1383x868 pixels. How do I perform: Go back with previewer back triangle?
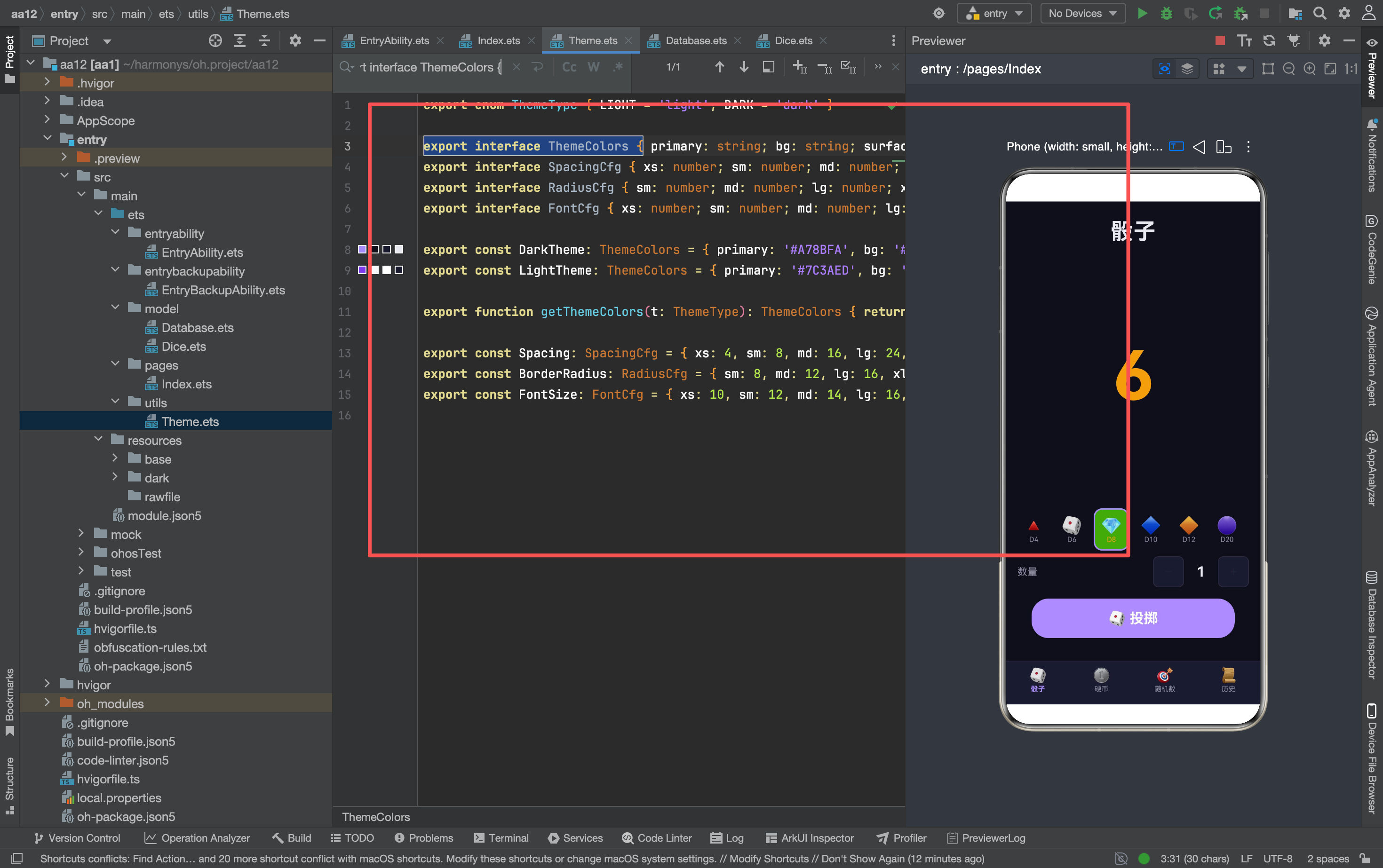tap(1199, 147)
